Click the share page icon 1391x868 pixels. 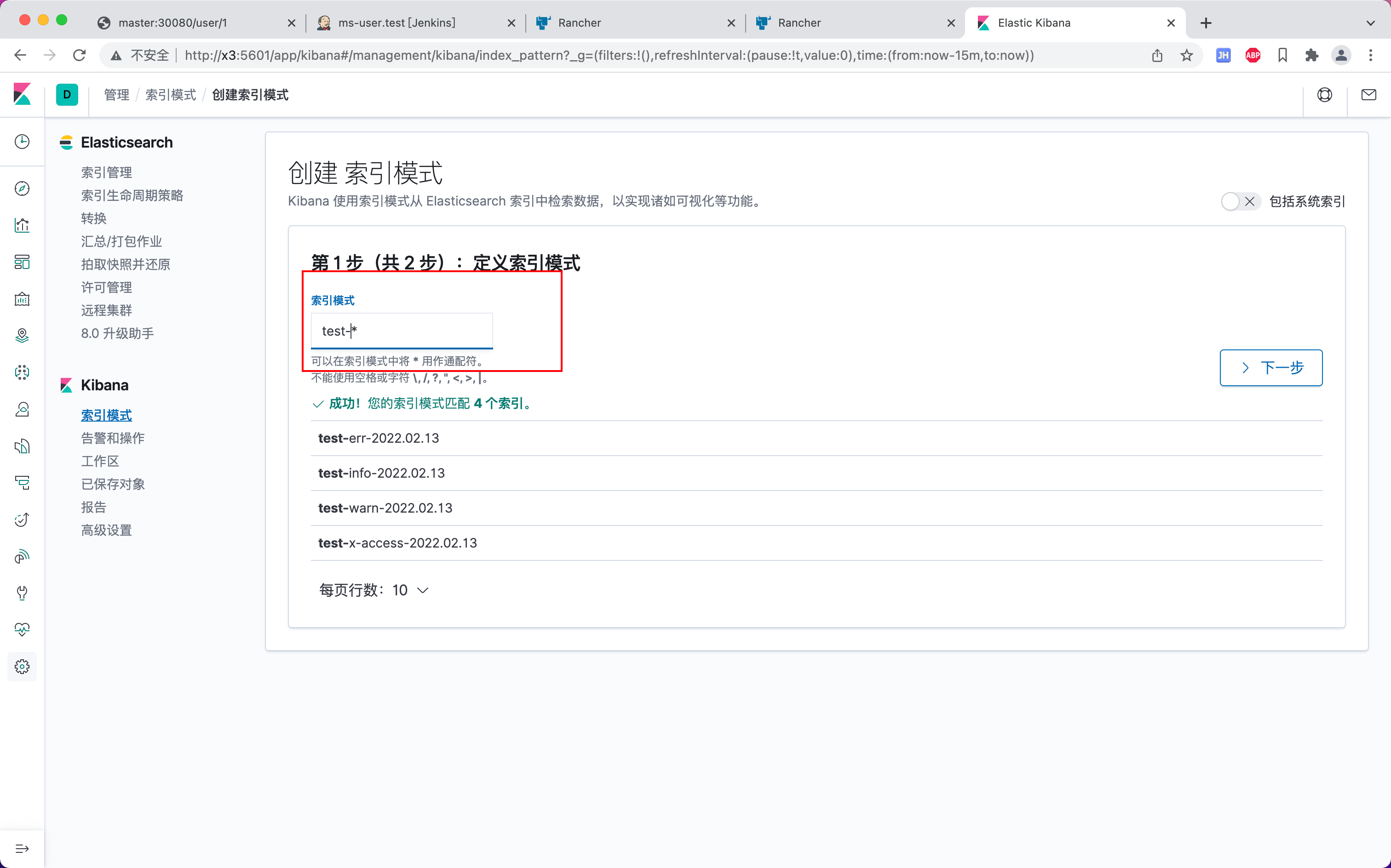click(x=1157, y=55)
